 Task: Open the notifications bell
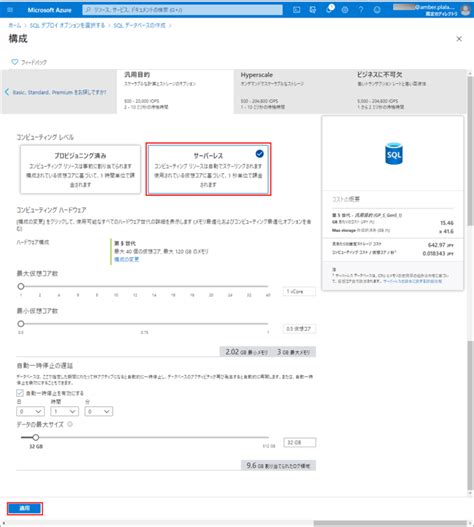[329, 10]
